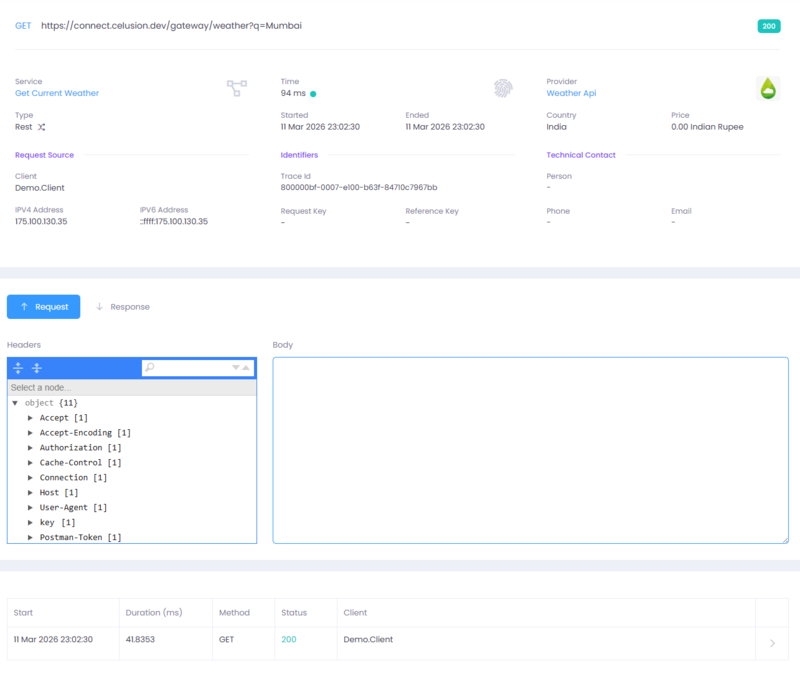Click the search magnifier icon in the JSON viewer
Viewport: 800px width, 674px height.
tap(150, 368)
